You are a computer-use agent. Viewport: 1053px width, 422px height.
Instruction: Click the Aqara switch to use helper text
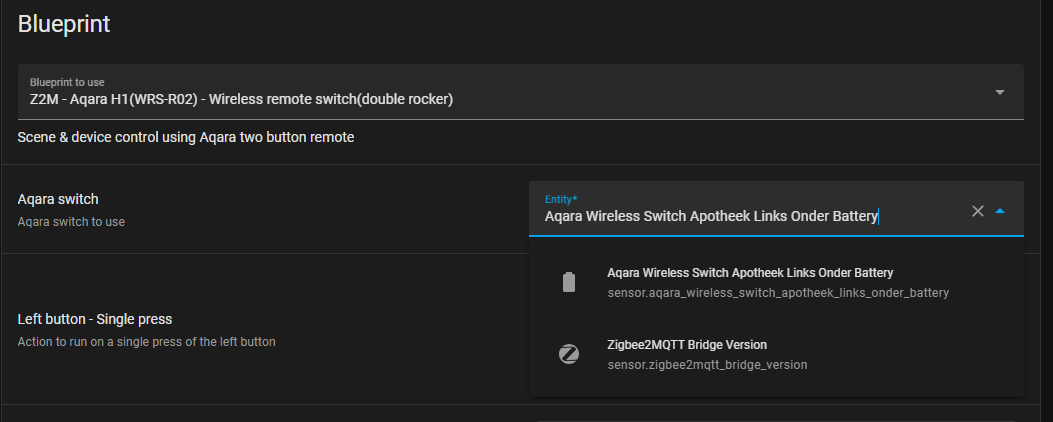click(x=71, y=221)
